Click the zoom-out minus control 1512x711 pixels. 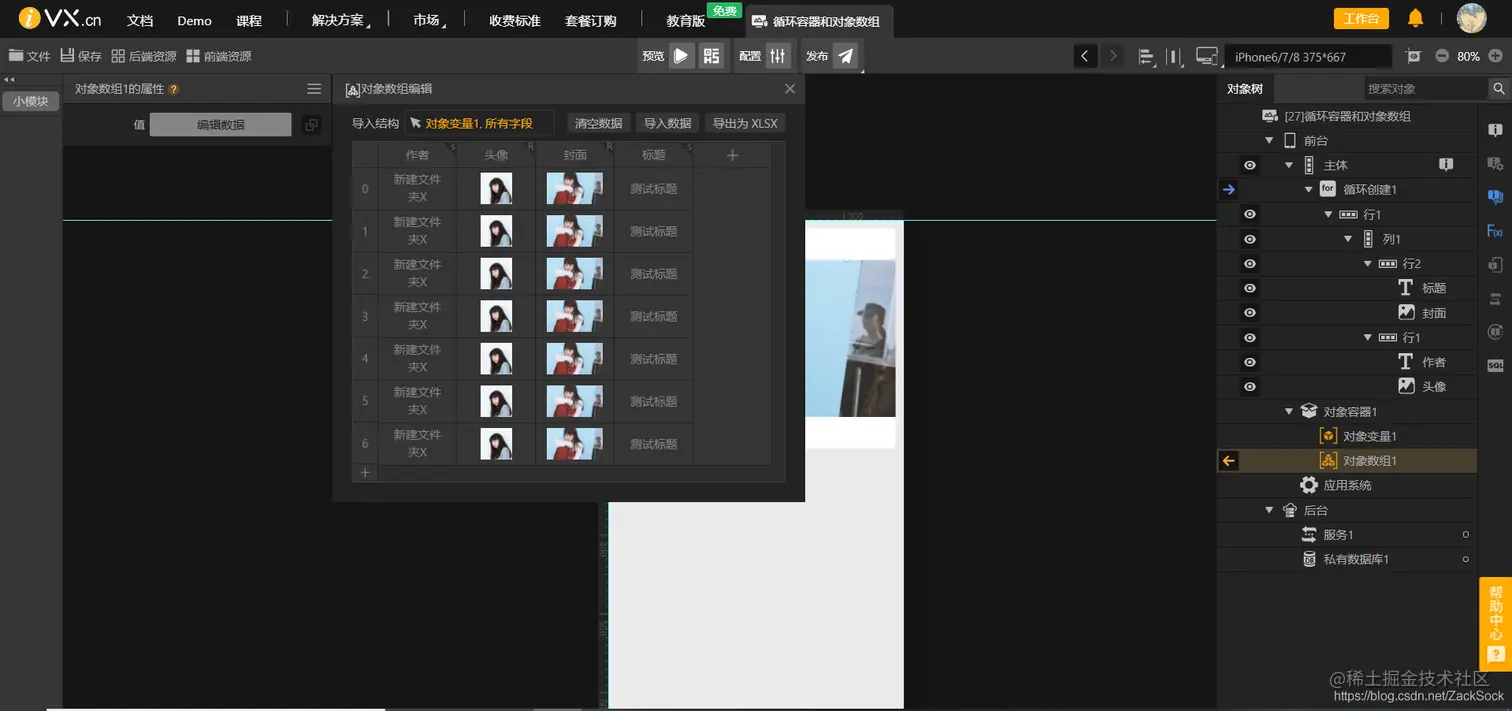1440,56
